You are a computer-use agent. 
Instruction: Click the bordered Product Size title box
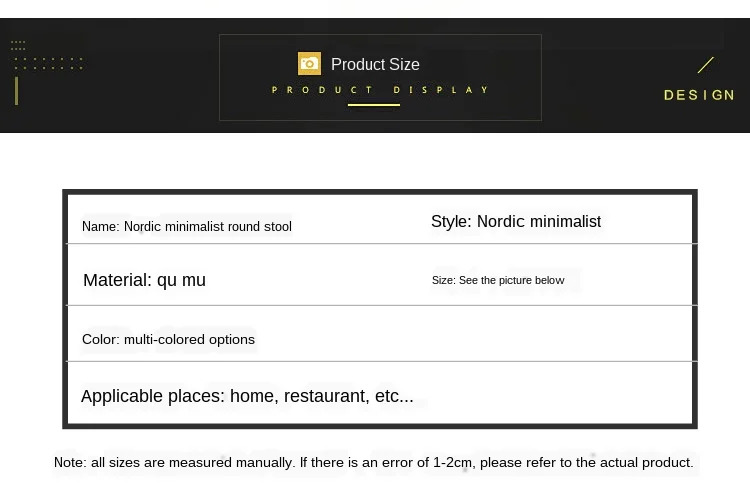[x=380, y=77]
